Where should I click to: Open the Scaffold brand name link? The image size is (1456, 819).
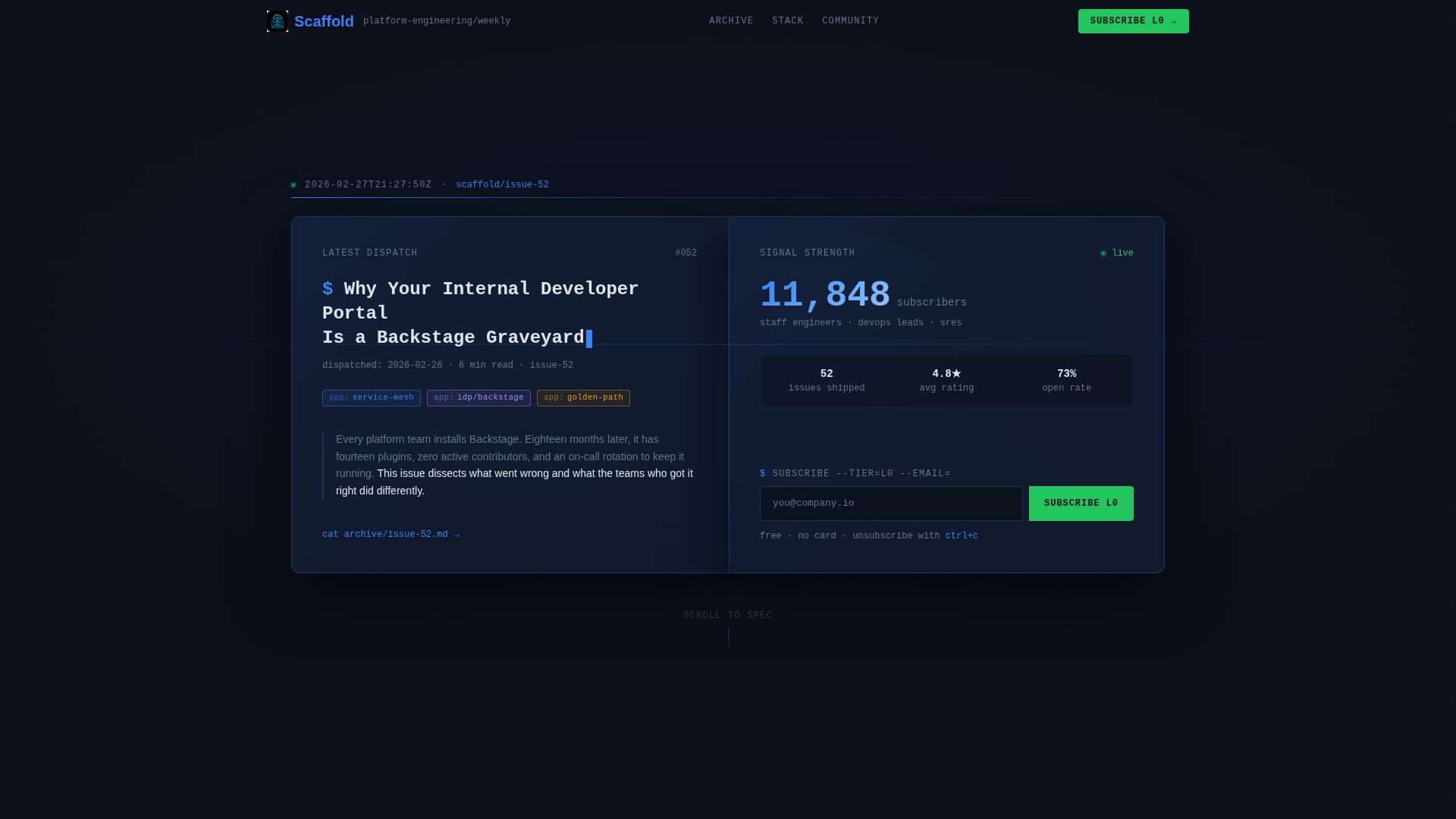pos(324,21)
